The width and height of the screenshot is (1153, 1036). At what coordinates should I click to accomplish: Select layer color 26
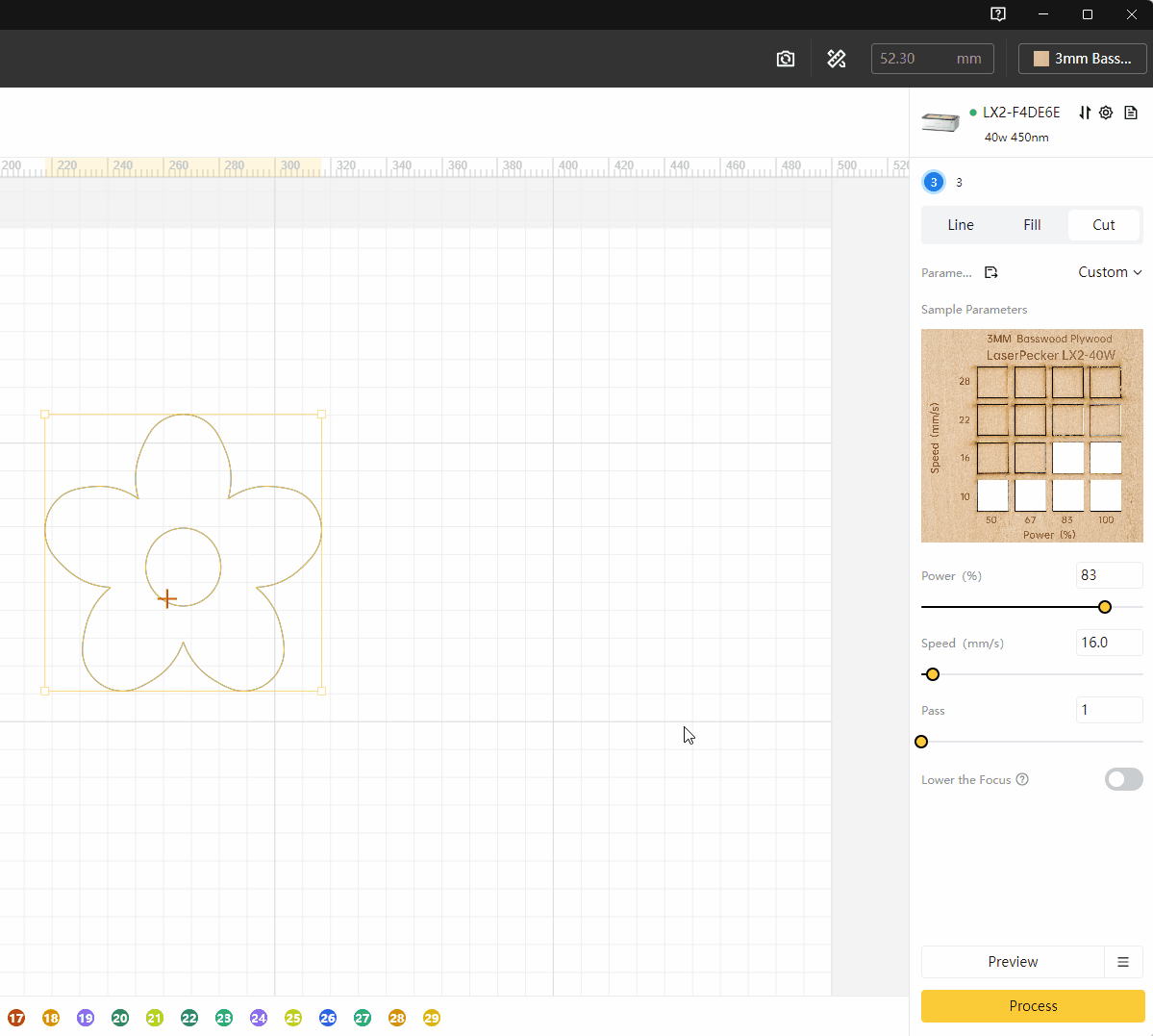pos(327,1018)
